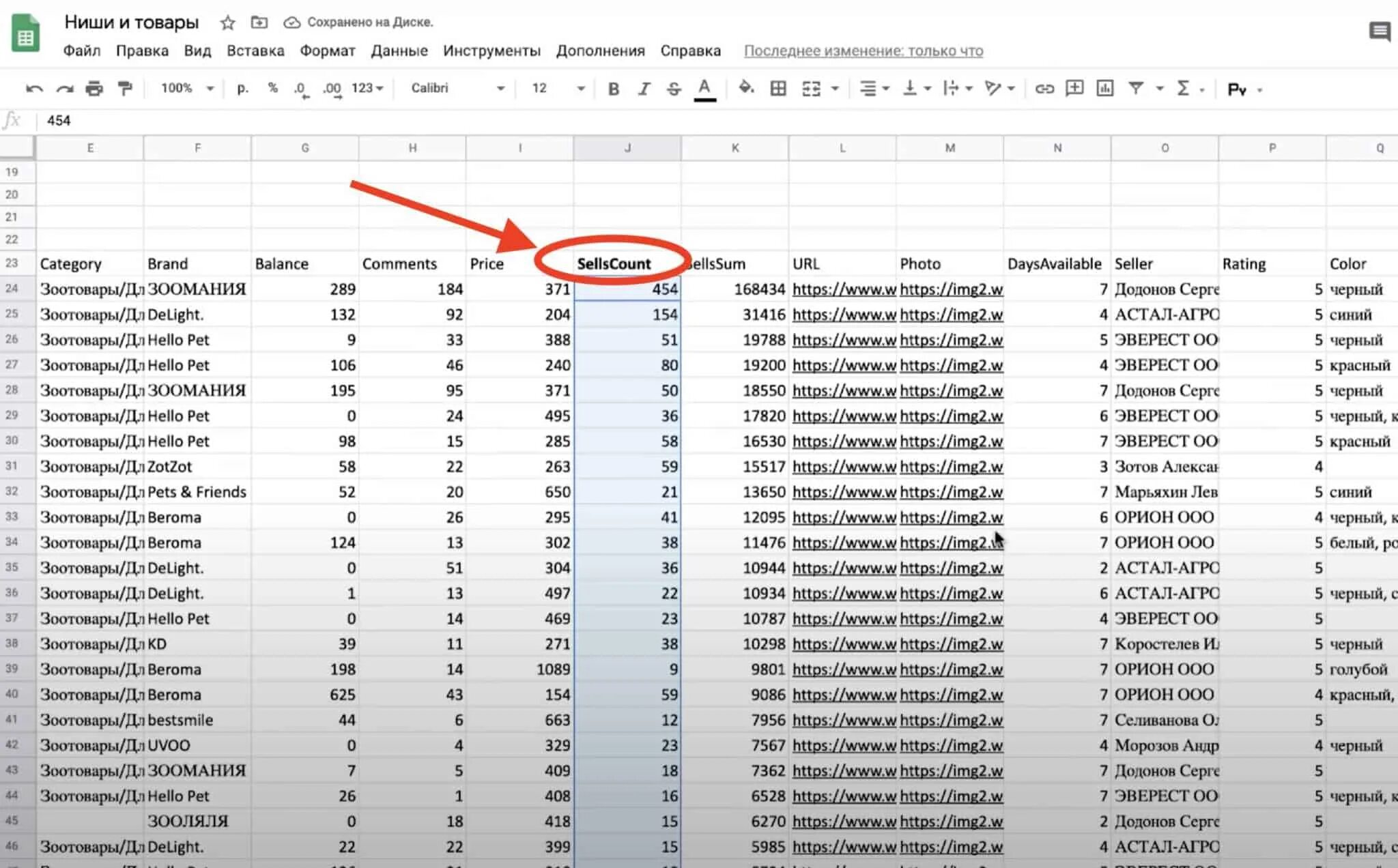Viewport: 1398px width, 868px height.
Task: Create a filter using funnel icon
Action: click(x=1136, y=88)
